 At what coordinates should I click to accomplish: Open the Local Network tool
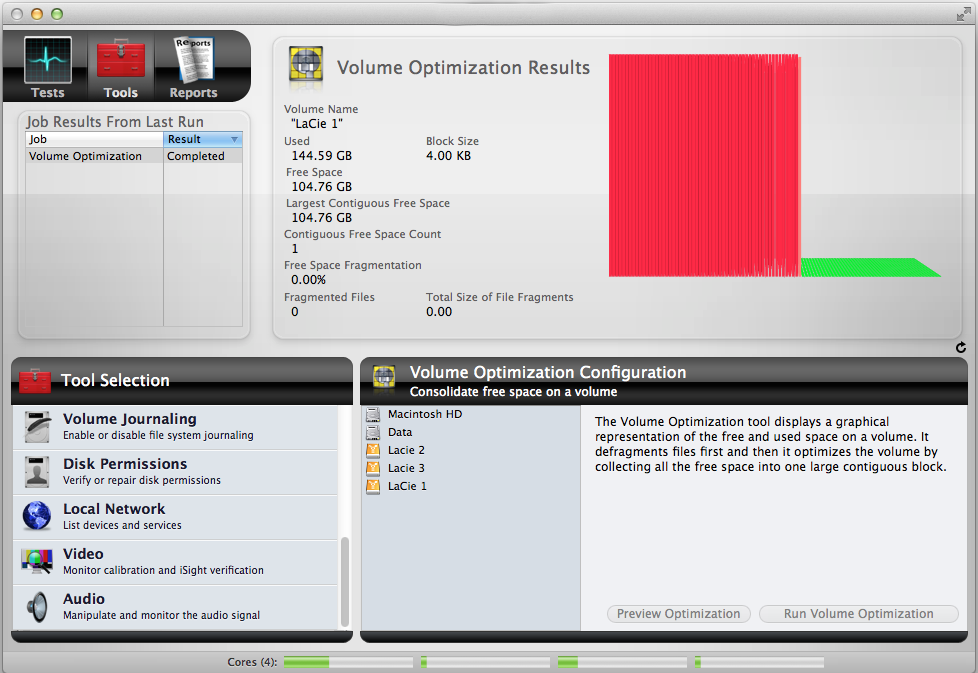tap(175, 517)
